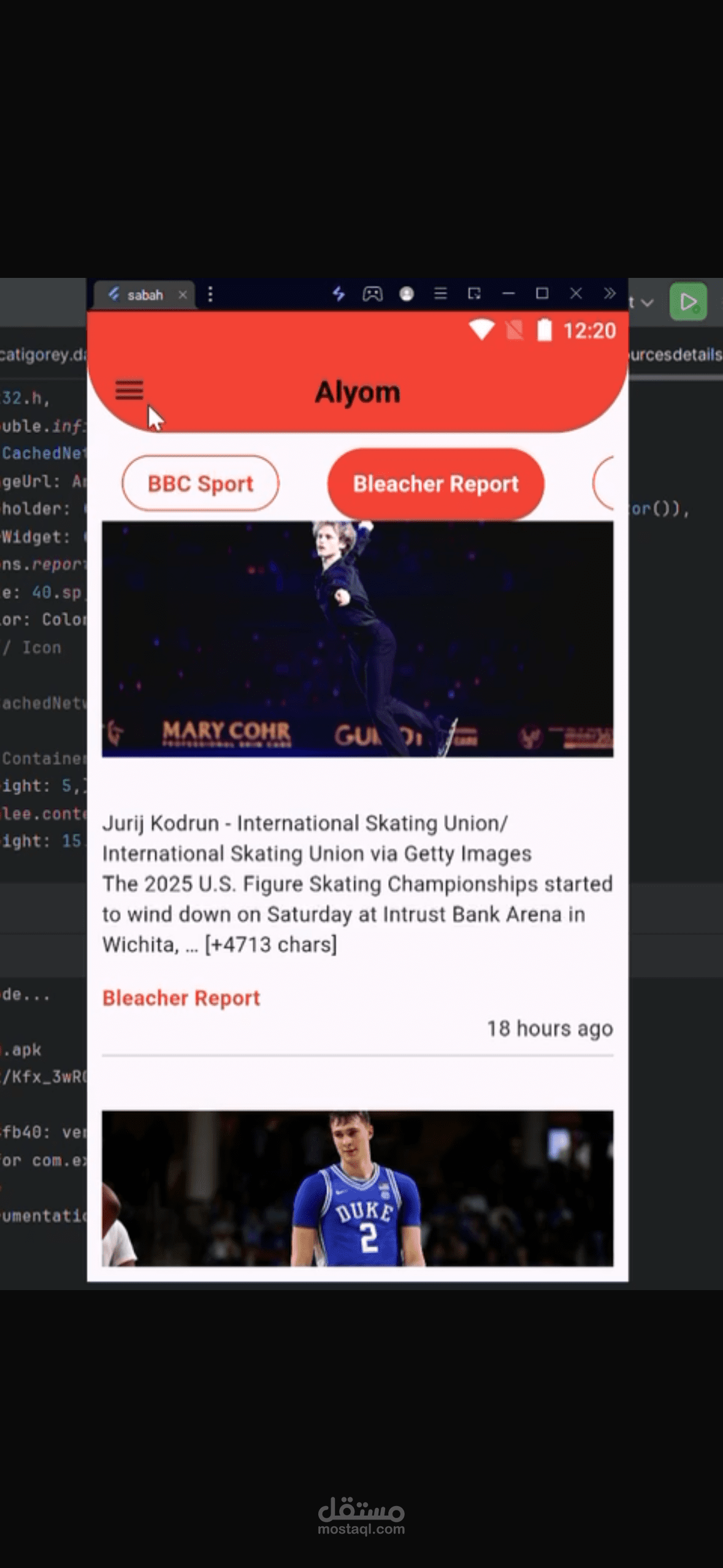Maximize the emulator window
723x1568 pixels.
point(542,293)
